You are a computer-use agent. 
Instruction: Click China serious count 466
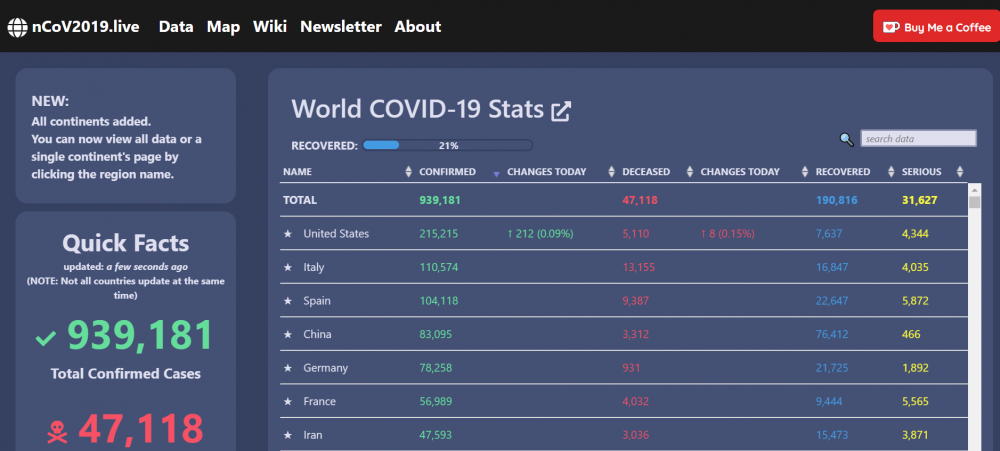(911, 334)
